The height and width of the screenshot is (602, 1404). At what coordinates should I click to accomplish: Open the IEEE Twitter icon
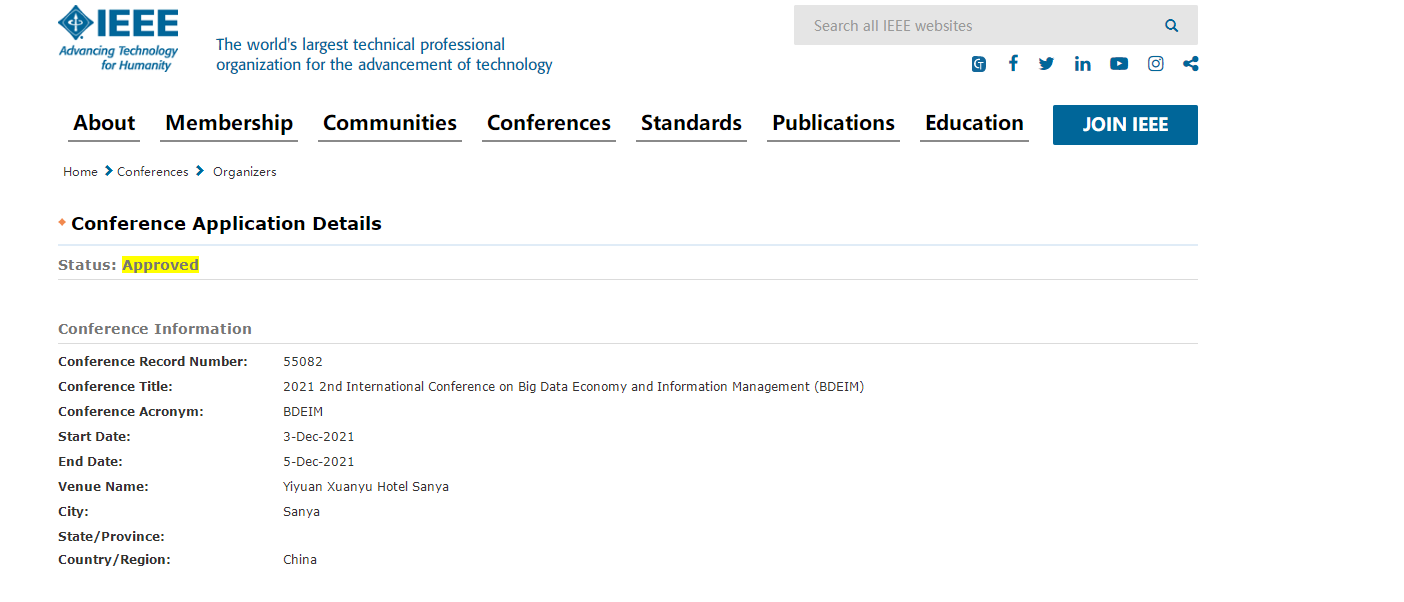(x=1046, y=64)
